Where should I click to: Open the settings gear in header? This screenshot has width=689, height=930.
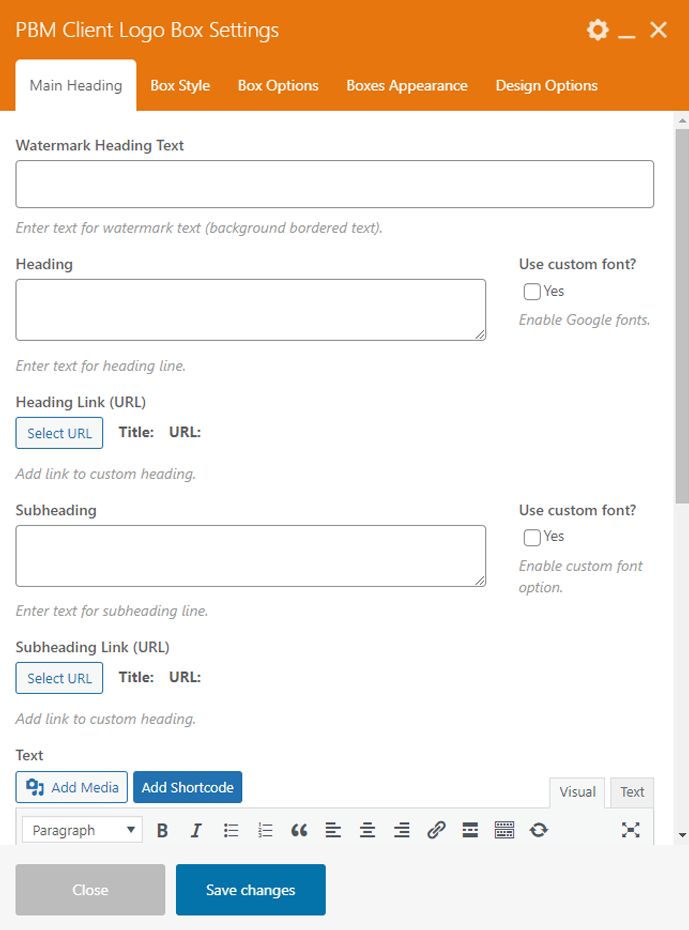pyautogui.click(x=597, y=30)
